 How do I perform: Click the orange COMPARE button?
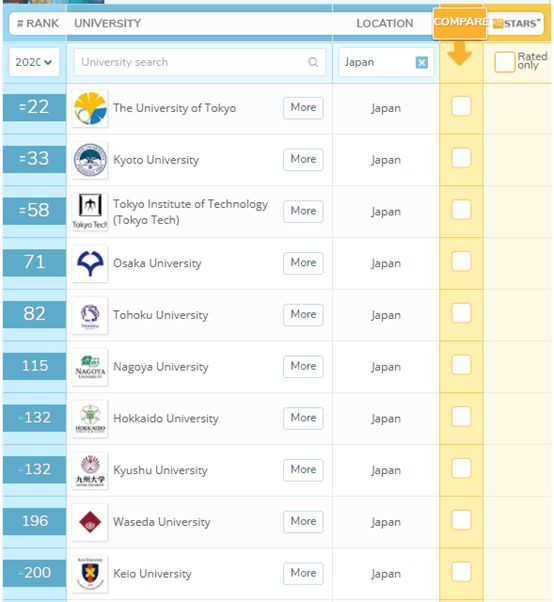(x=460, y=22)
